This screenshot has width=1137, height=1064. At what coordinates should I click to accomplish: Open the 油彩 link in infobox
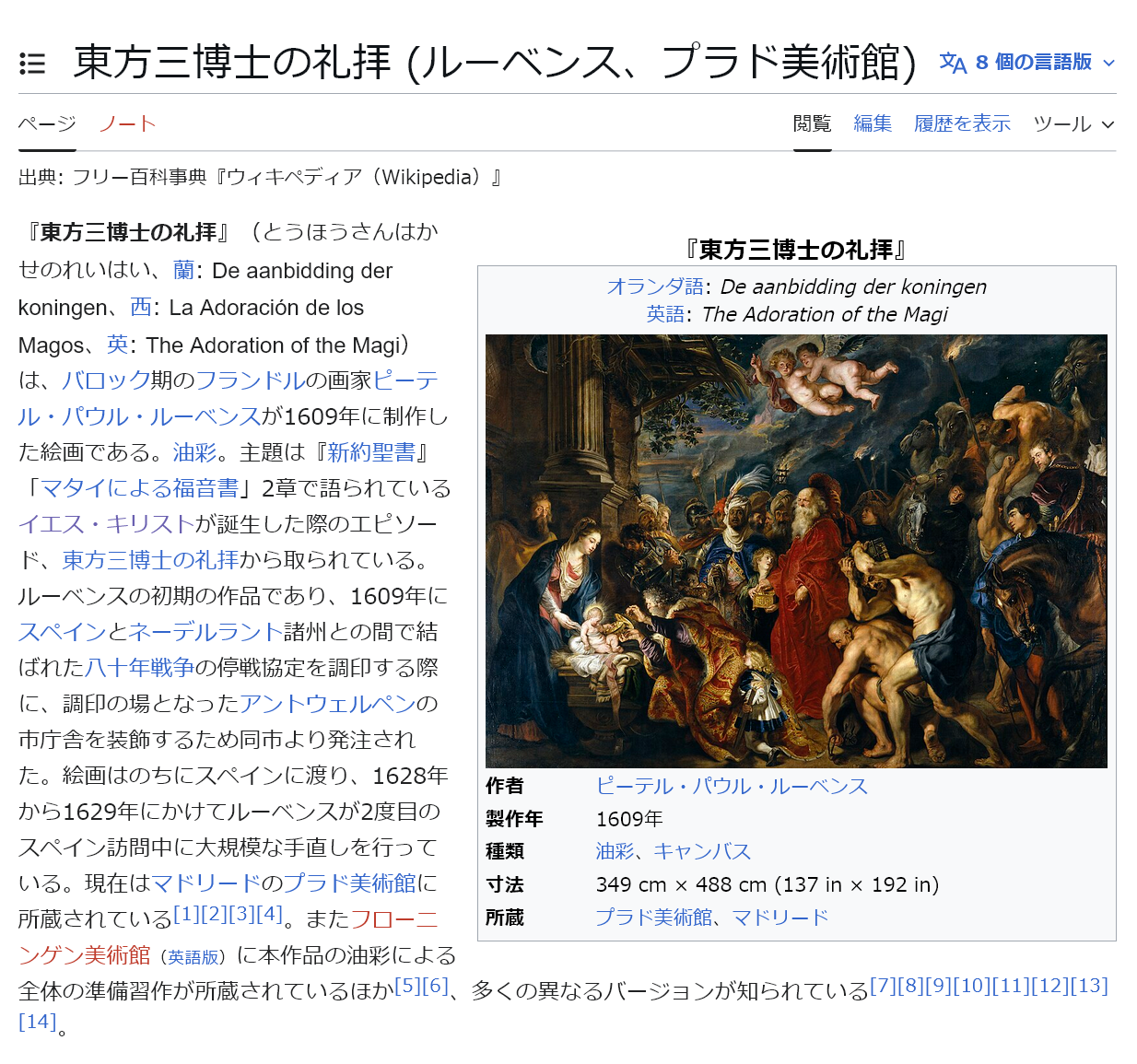(615, 851)
